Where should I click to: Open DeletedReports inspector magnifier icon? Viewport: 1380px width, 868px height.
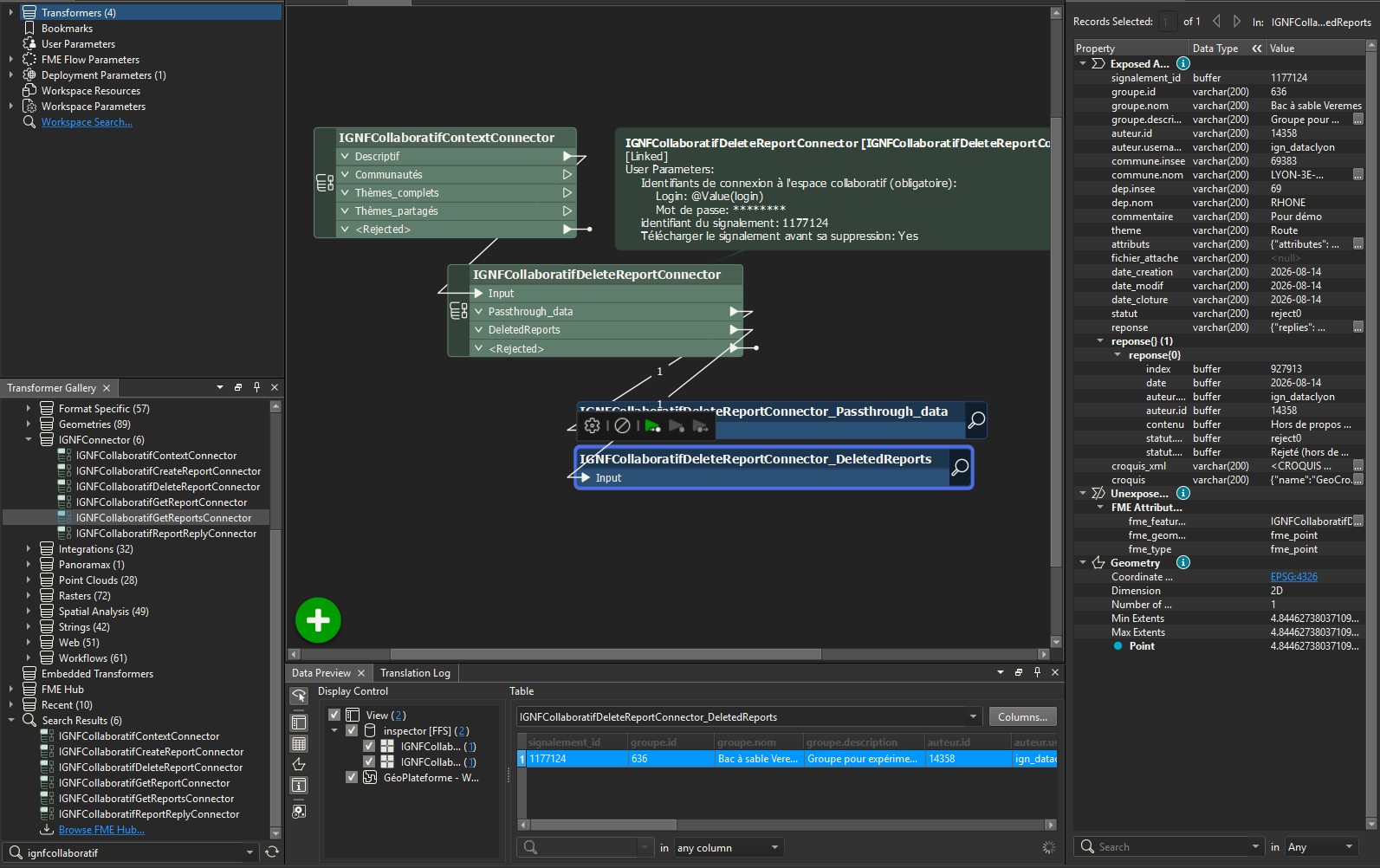[x=960, y=468]
